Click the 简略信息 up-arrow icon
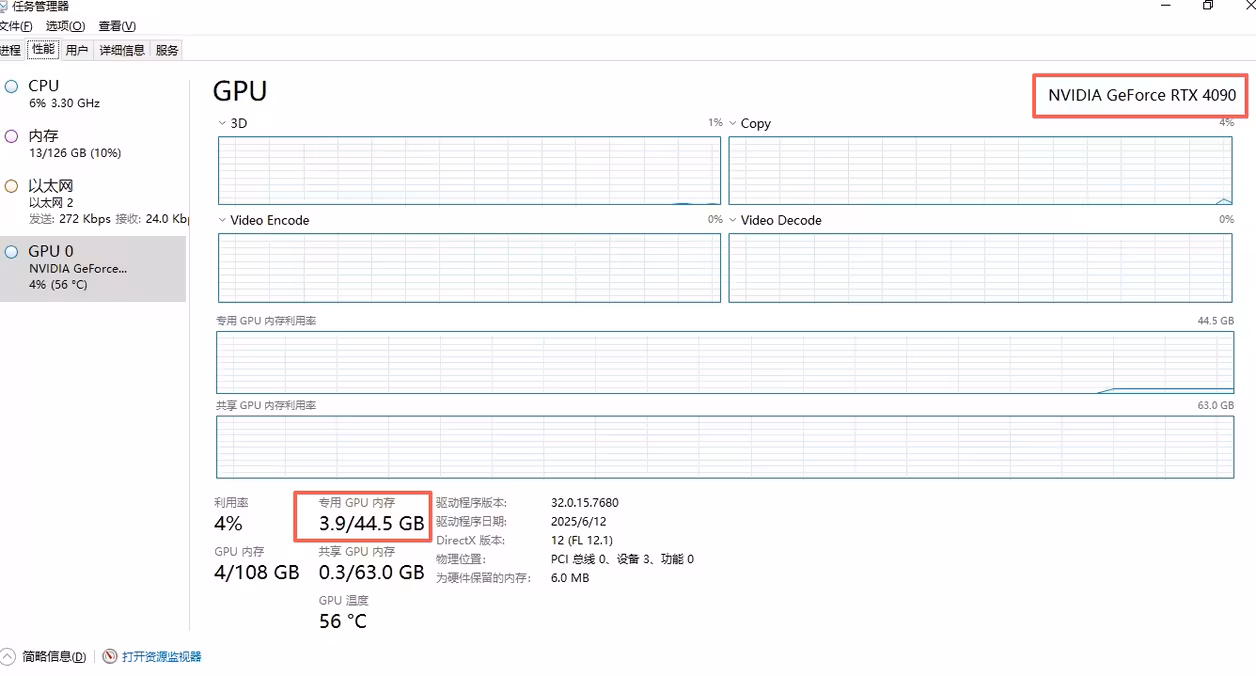This screenshot has width=1256, height=676. click(x=8, y=657)
